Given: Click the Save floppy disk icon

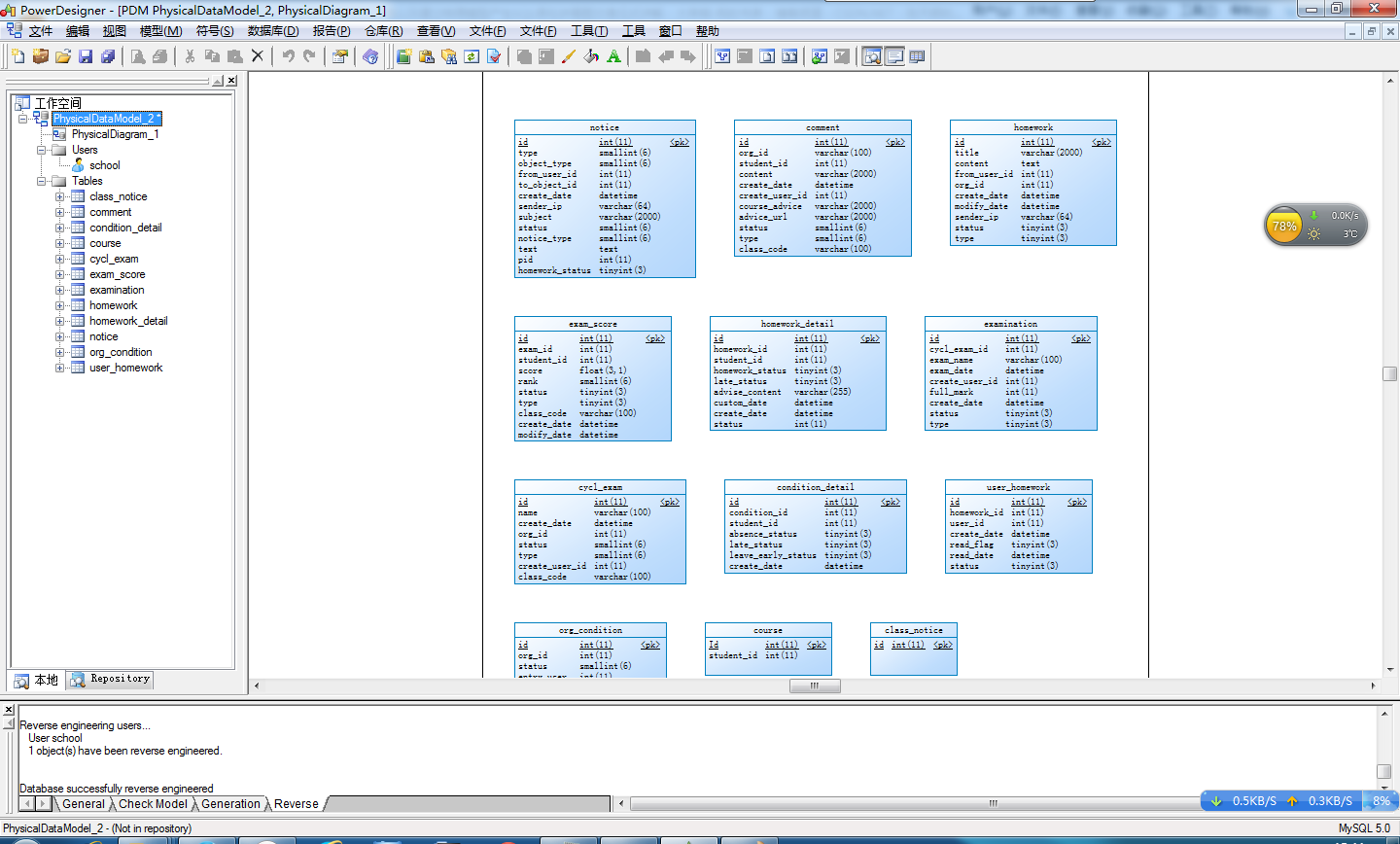Looking at the screenshot, I should pyautogui.click(x=86, y=56).
